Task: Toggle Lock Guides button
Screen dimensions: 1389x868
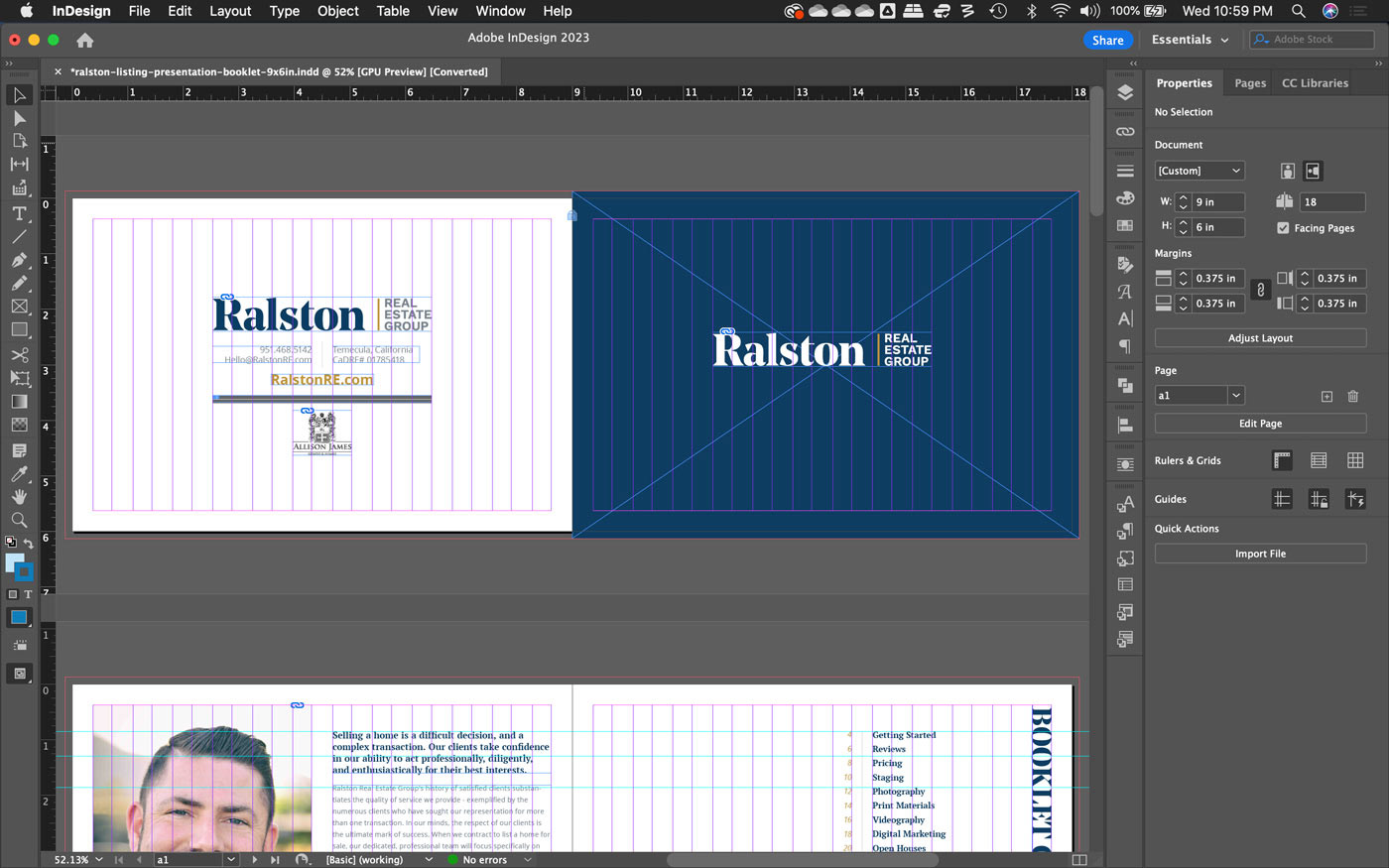Action: 1319,499
